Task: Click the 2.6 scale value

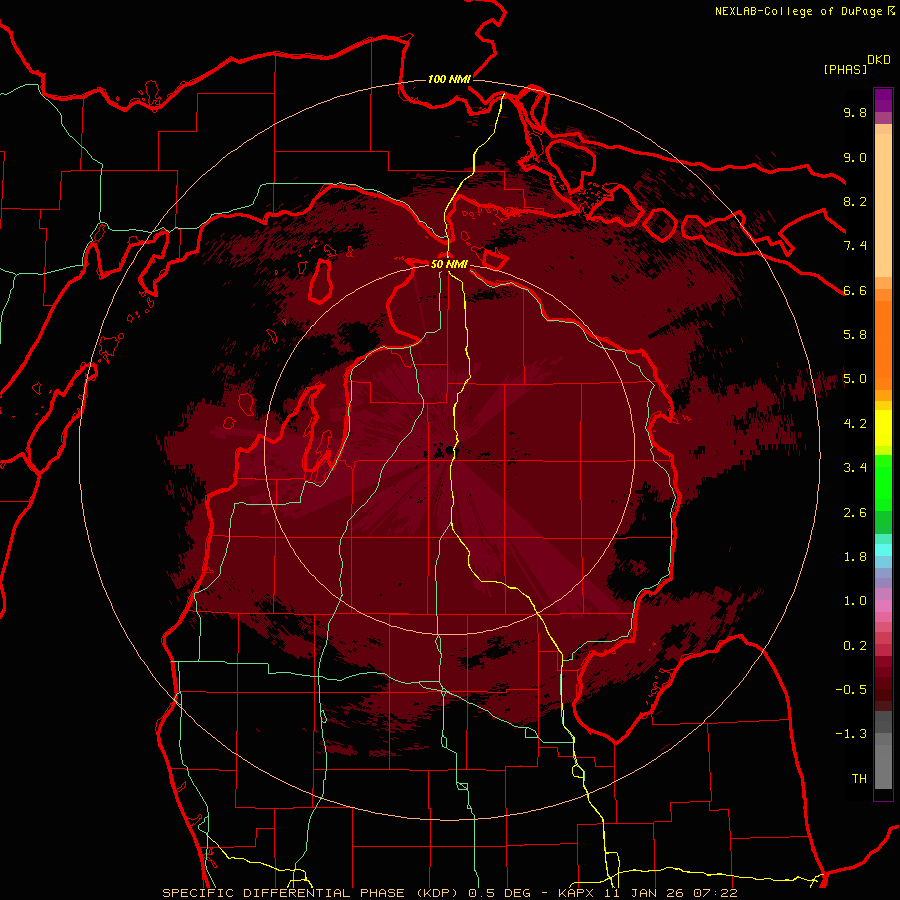Action: coord(855,513)
